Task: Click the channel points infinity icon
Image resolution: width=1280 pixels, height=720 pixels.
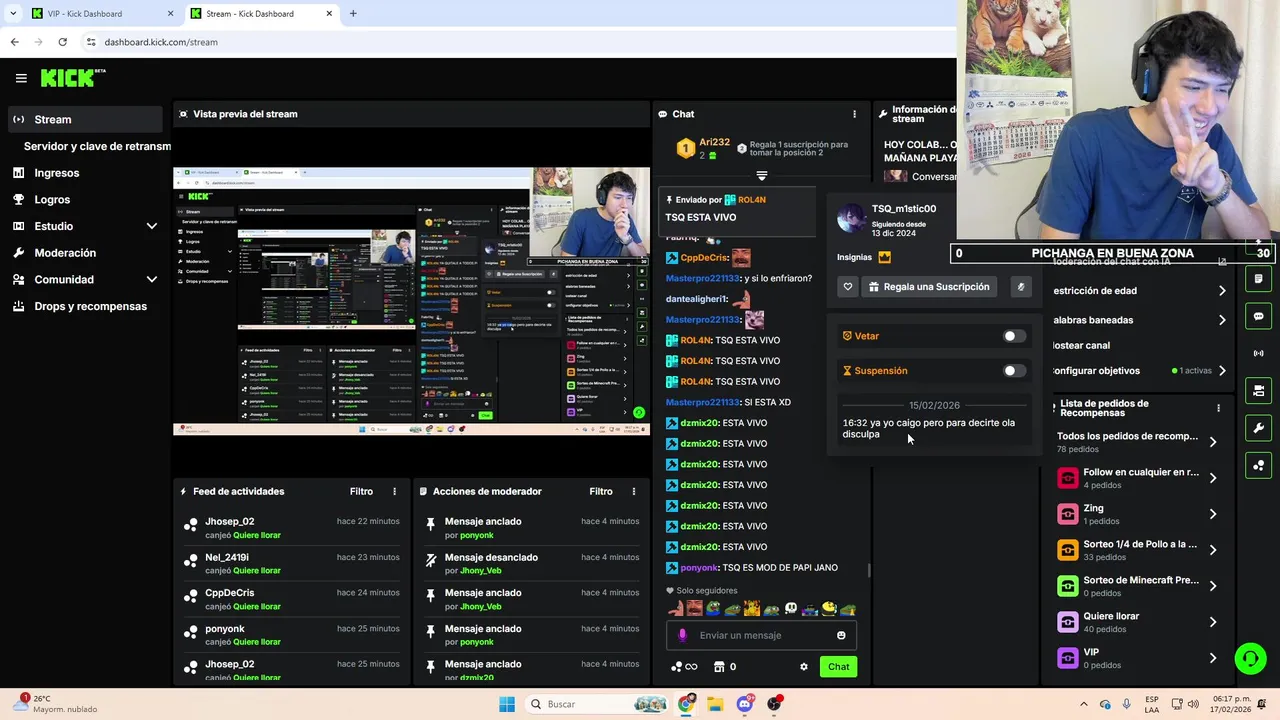Action: [x=685, y=667]
